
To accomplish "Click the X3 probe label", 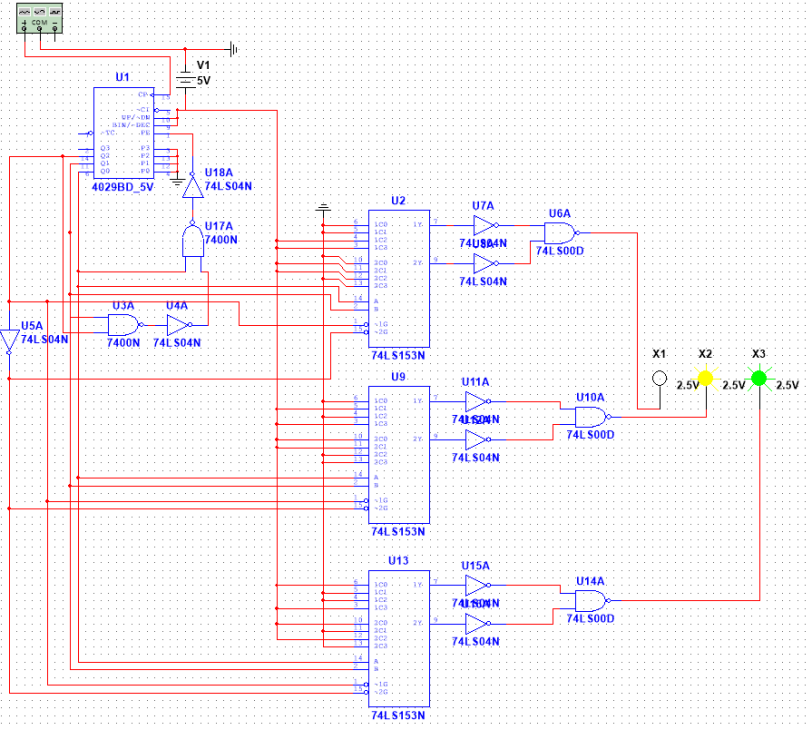I will point(759,354).
